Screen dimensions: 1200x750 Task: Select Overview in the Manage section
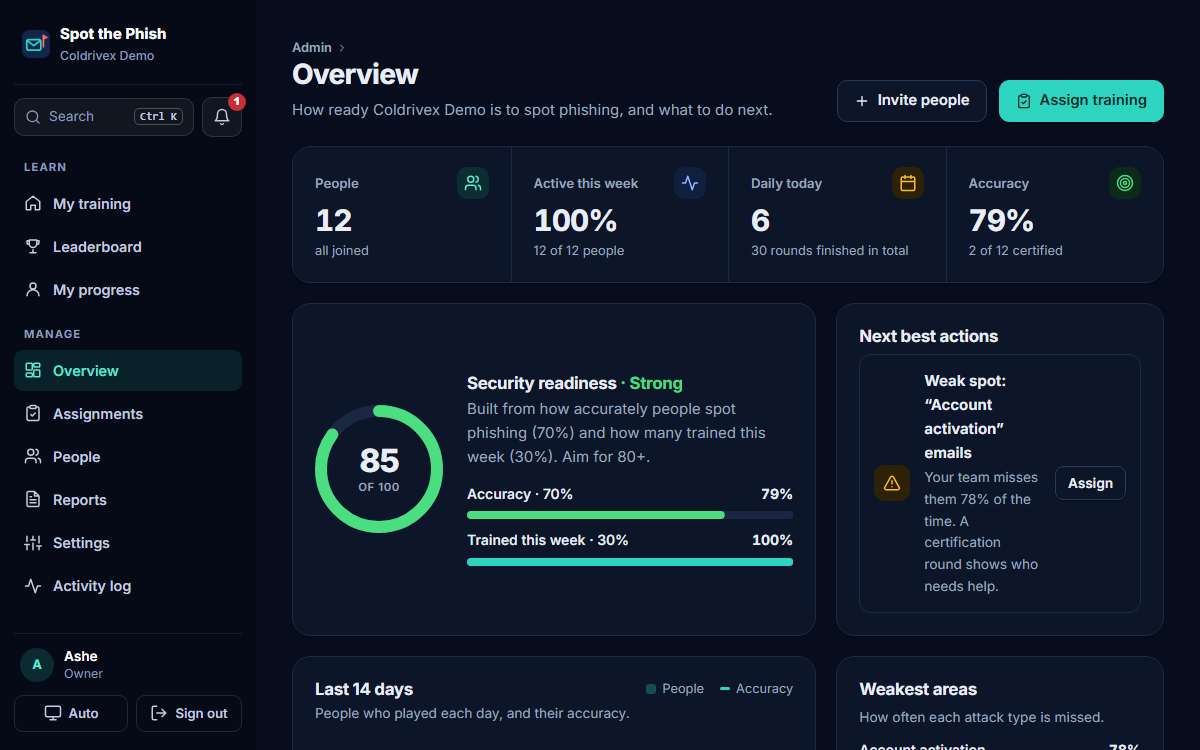[x=128, y=371]
